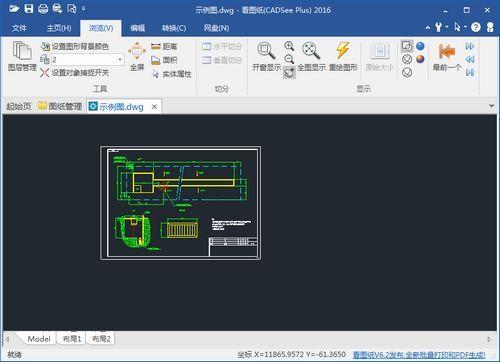Select the 布局1 layout tab
The image size is (500, 362).
72,339
